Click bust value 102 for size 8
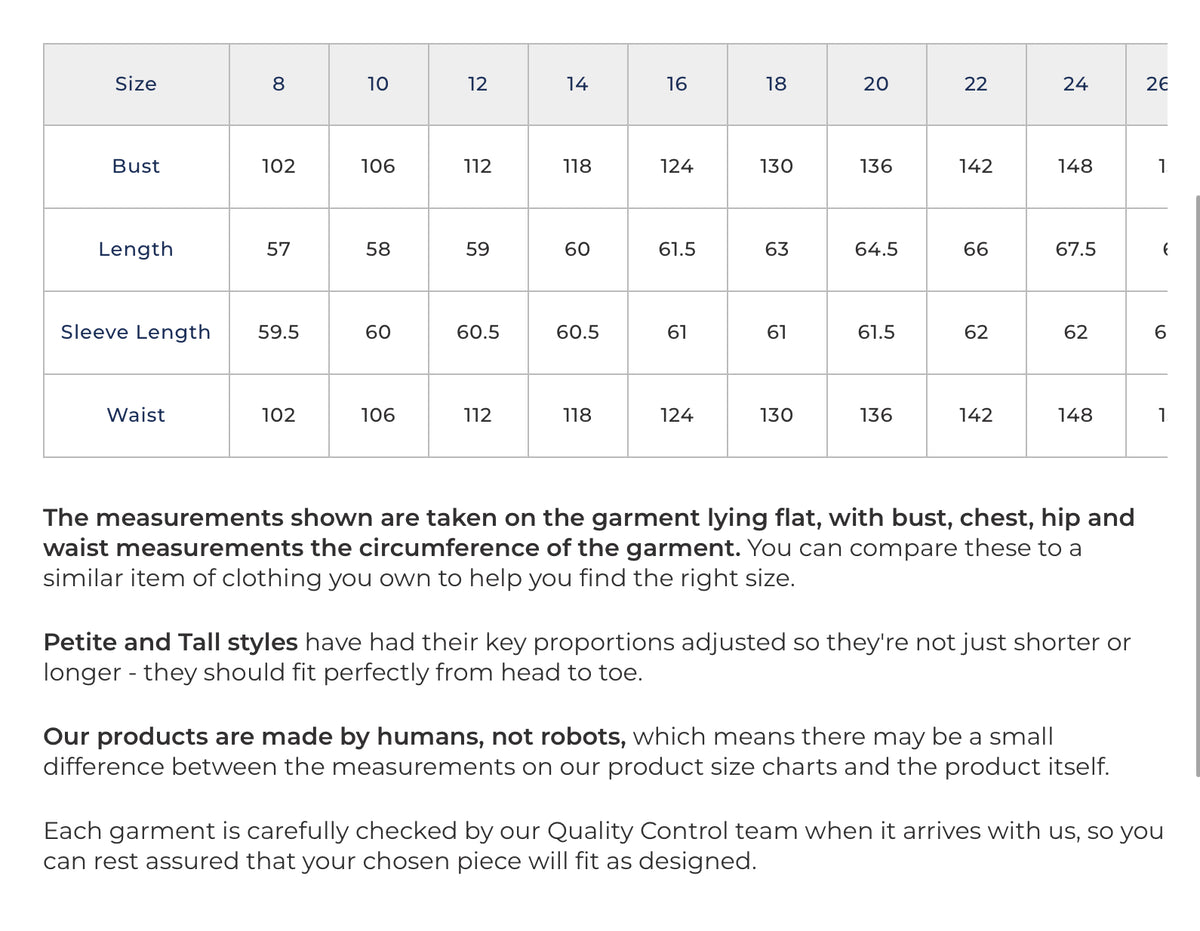This screenshot has width=1200, height=931. [279, 167]
